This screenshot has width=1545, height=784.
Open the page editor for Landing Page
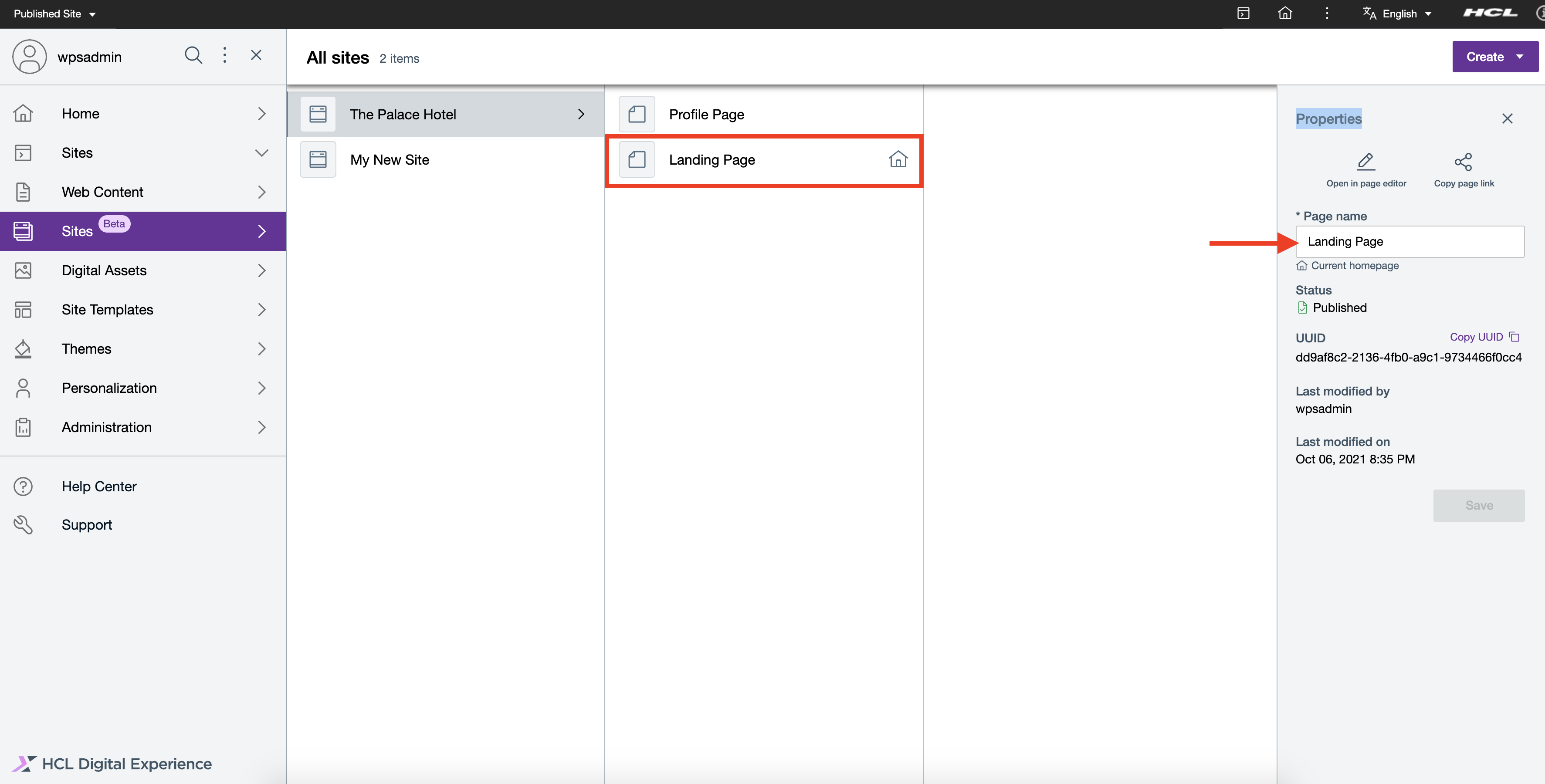pos(1365,169)
